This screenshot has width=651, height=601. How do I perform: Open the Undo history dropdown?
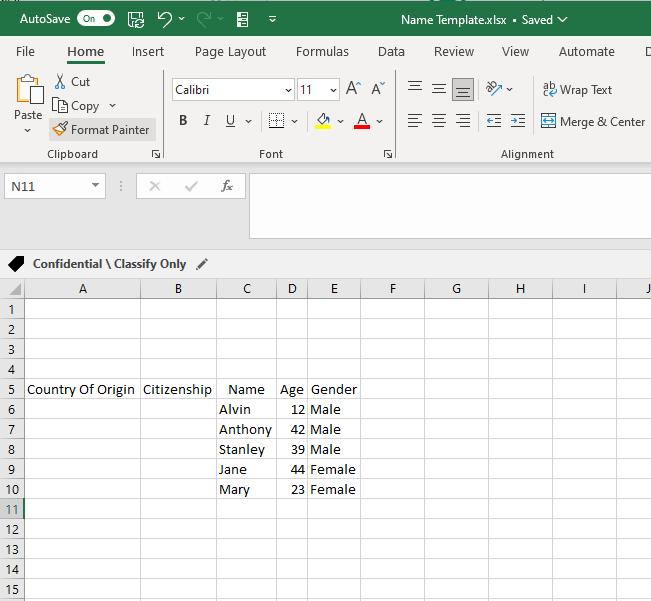click(181, 19)
